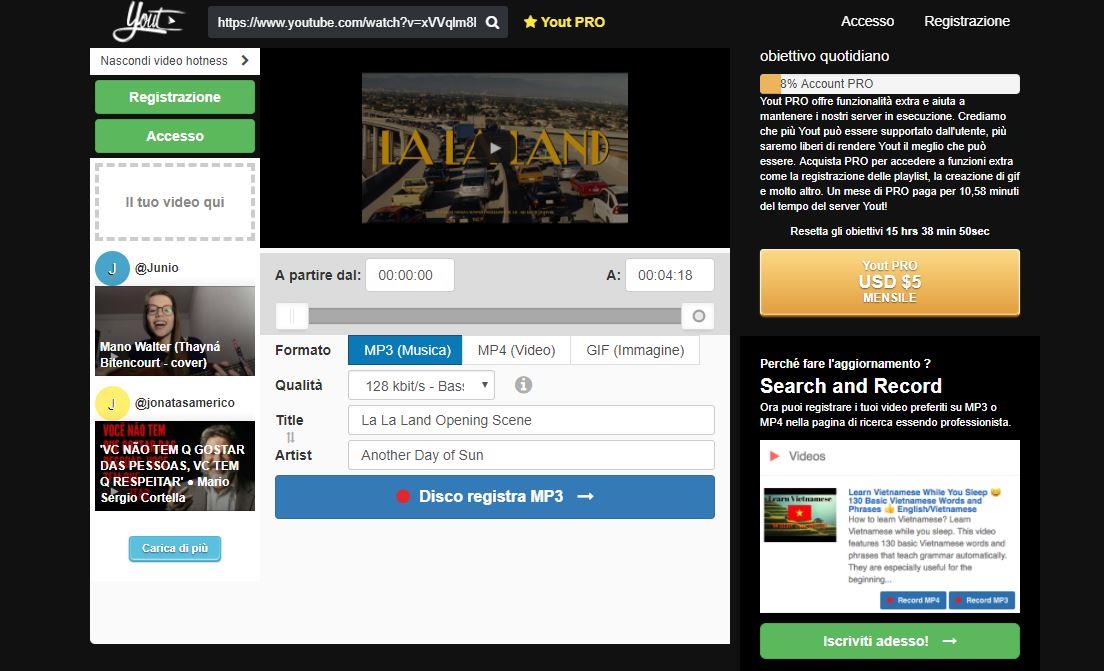Click the right end slider handle
1104x671 pixels.
coord(698,316)
